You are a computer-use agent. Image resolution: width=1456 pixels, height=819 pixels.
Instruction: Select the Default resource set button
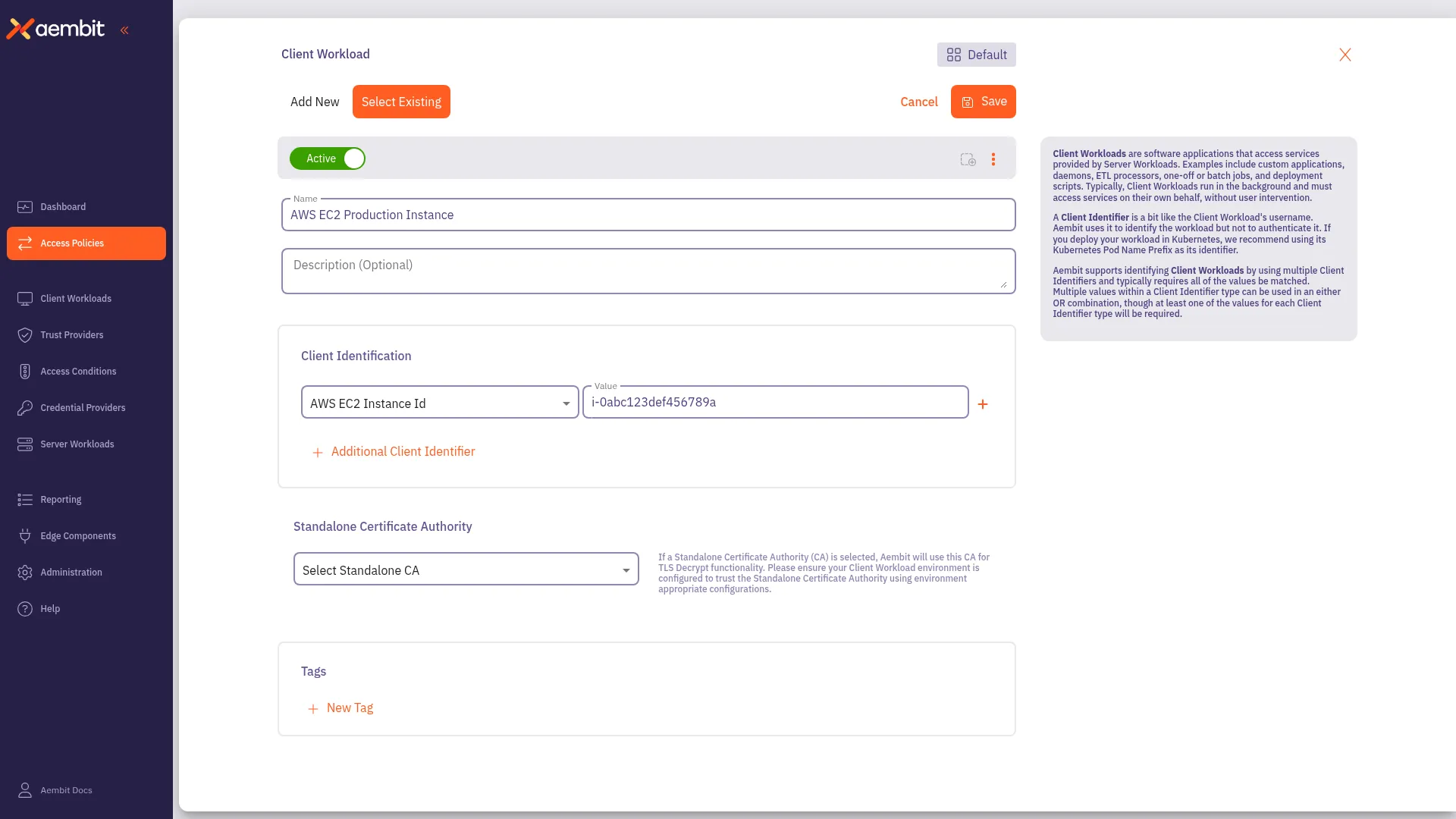(x=976, y=55)
